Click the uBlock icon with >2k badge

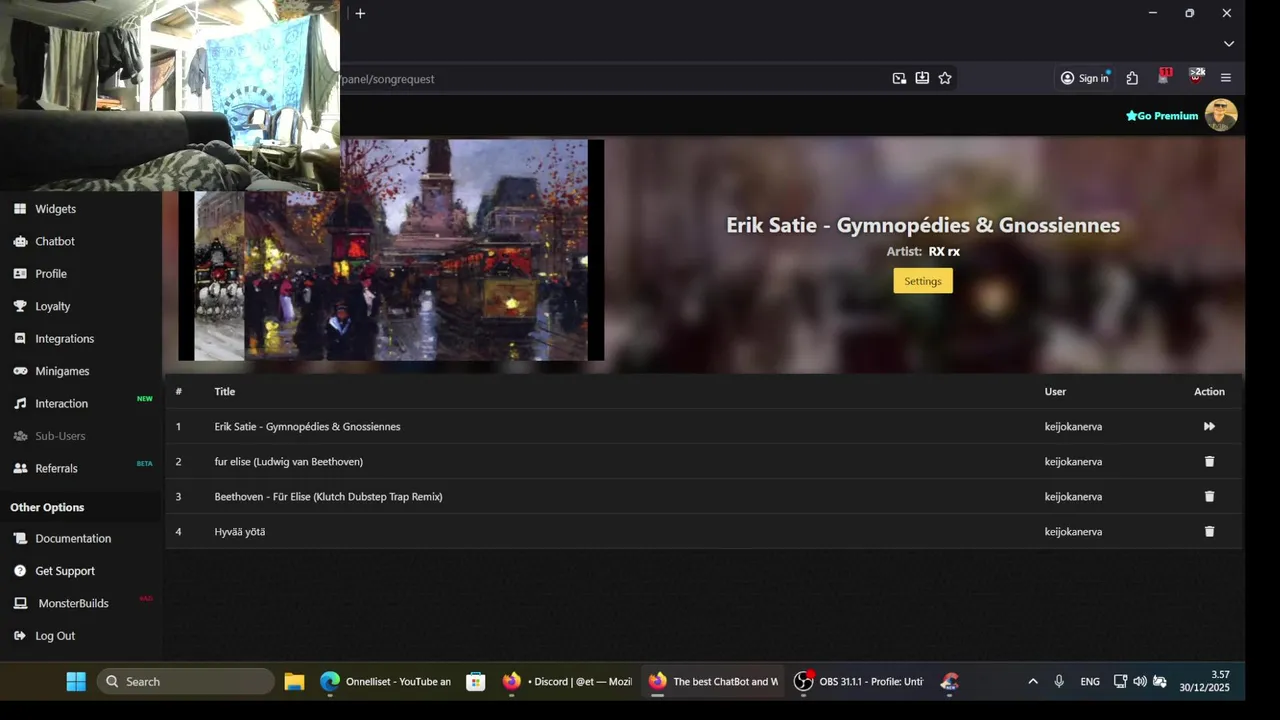[1196, 77]
